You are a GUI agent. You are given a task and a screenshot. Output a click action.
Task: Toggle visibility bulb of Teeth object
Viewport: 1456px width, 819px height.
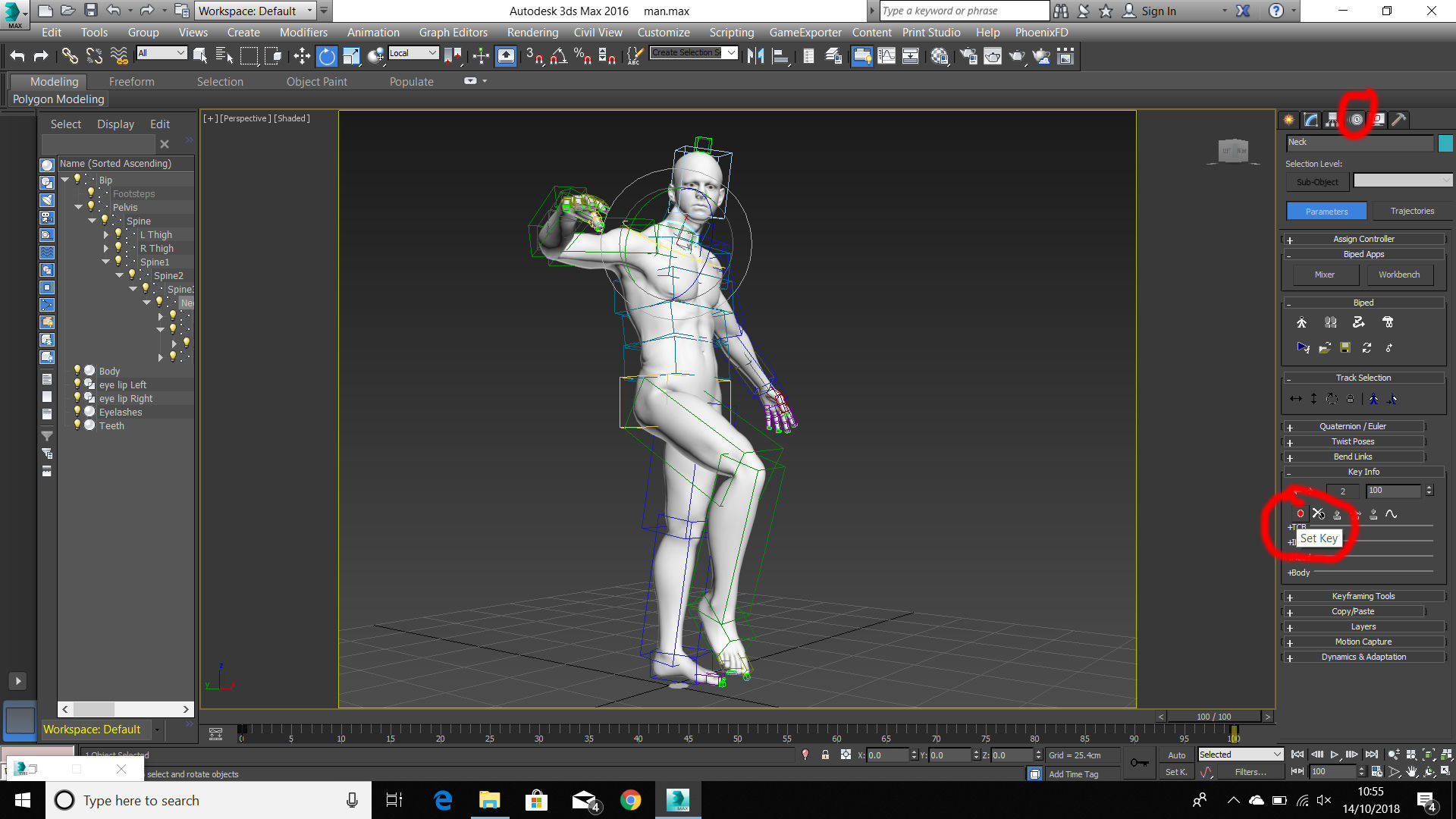77,425
